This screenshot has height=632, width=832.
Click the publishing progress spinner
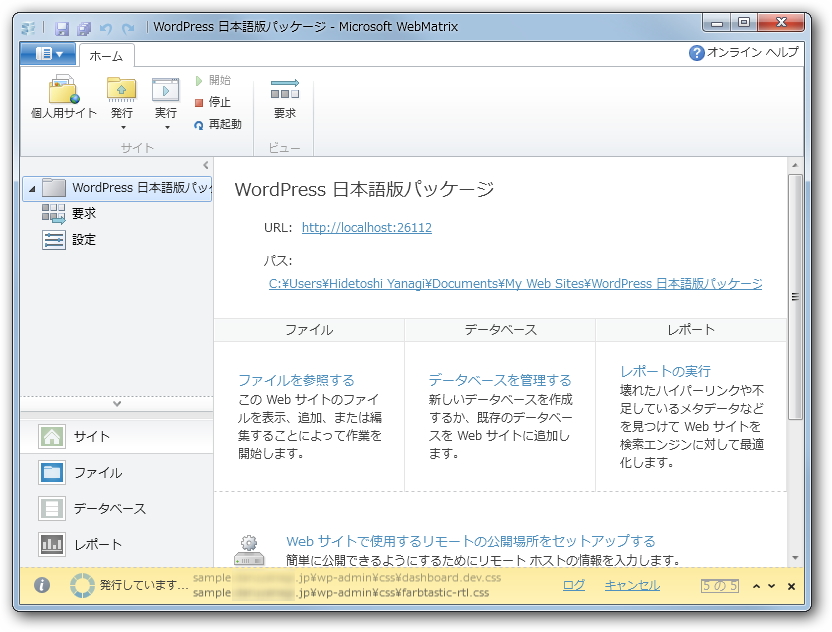(82, 584)
